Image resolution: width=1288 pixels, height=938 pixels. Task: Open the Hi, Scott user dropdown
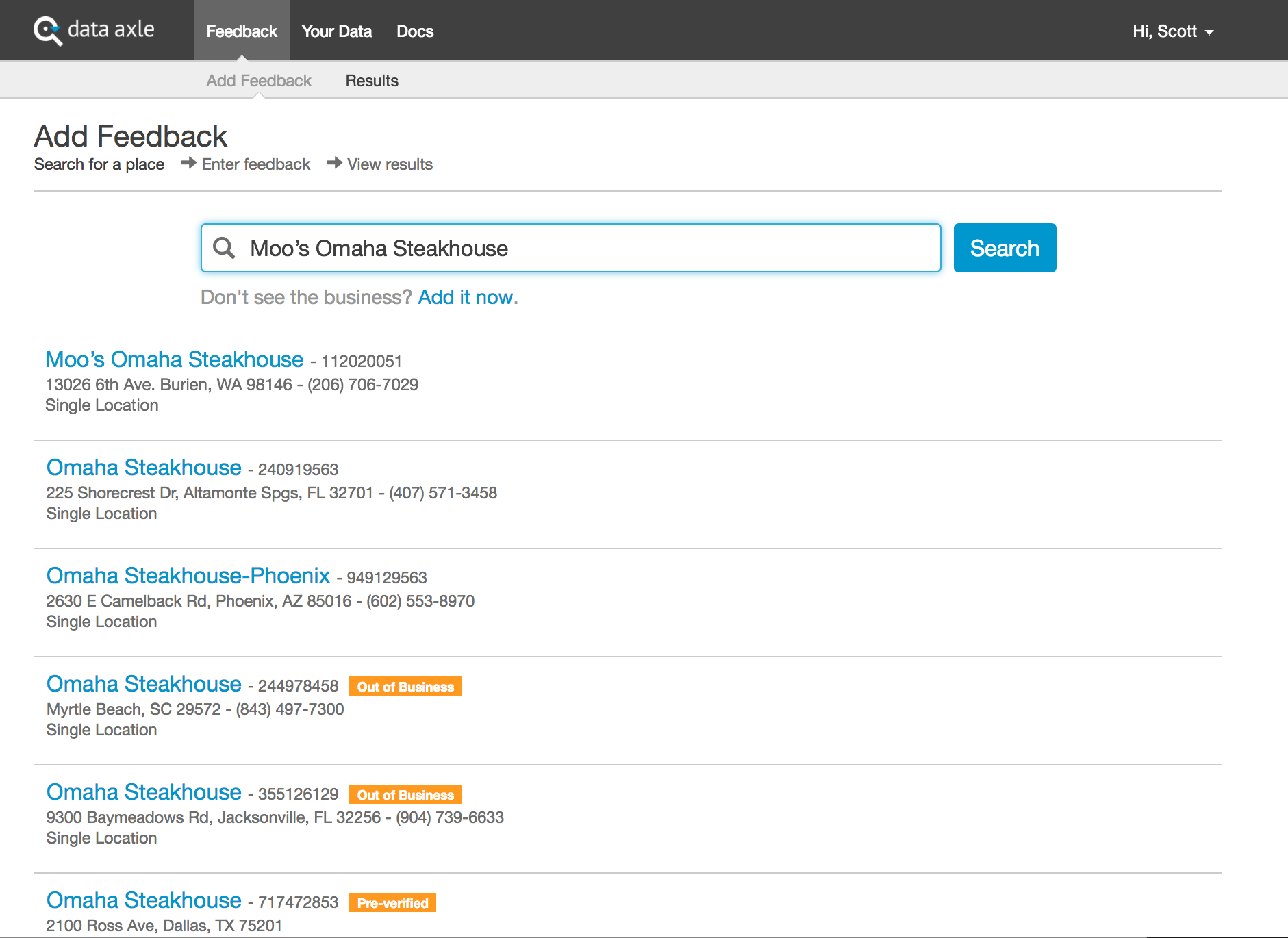tap(1172, 31)
